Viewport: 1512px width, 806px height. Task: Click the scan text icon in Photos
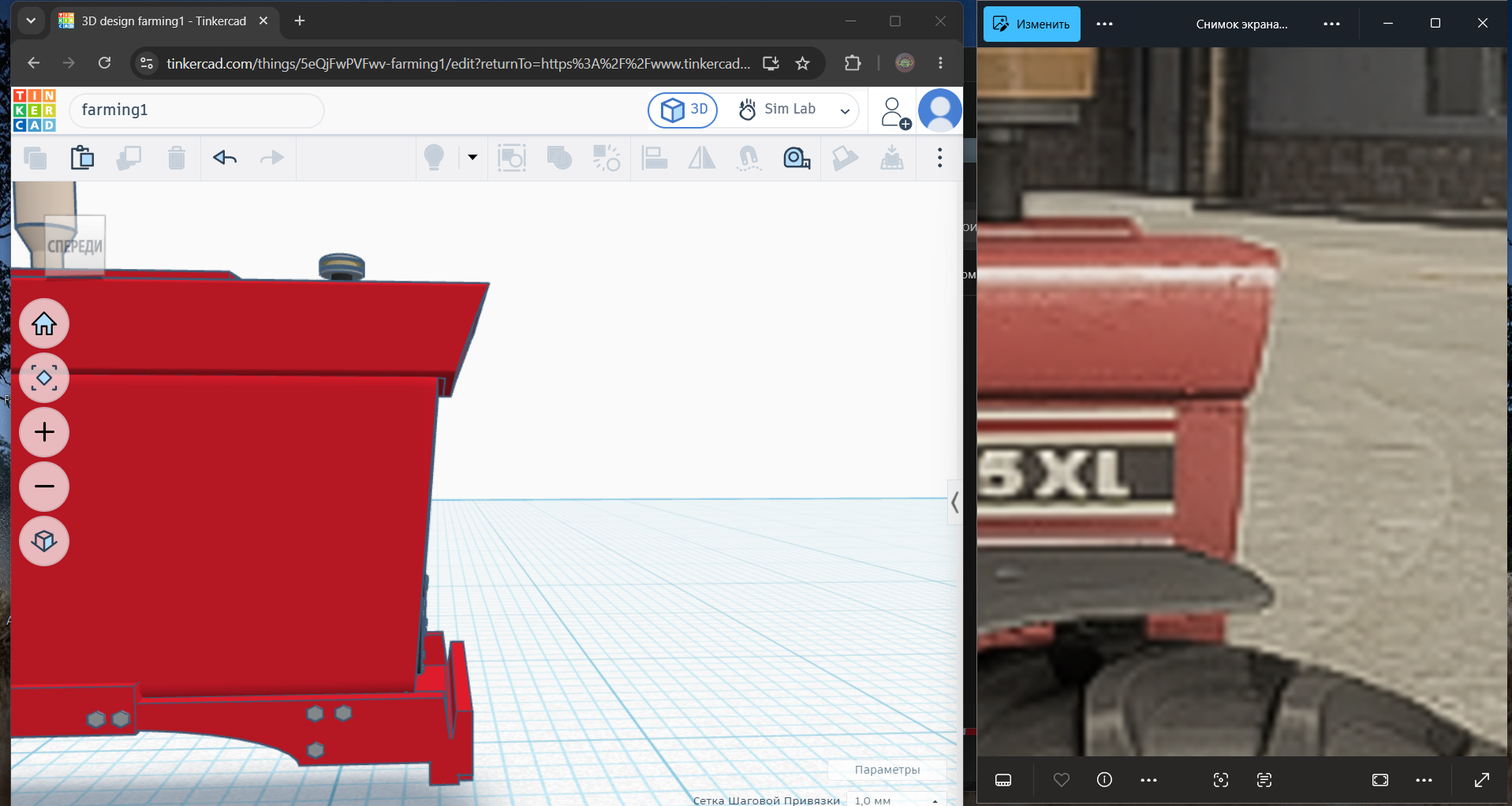click(1264, 780)
